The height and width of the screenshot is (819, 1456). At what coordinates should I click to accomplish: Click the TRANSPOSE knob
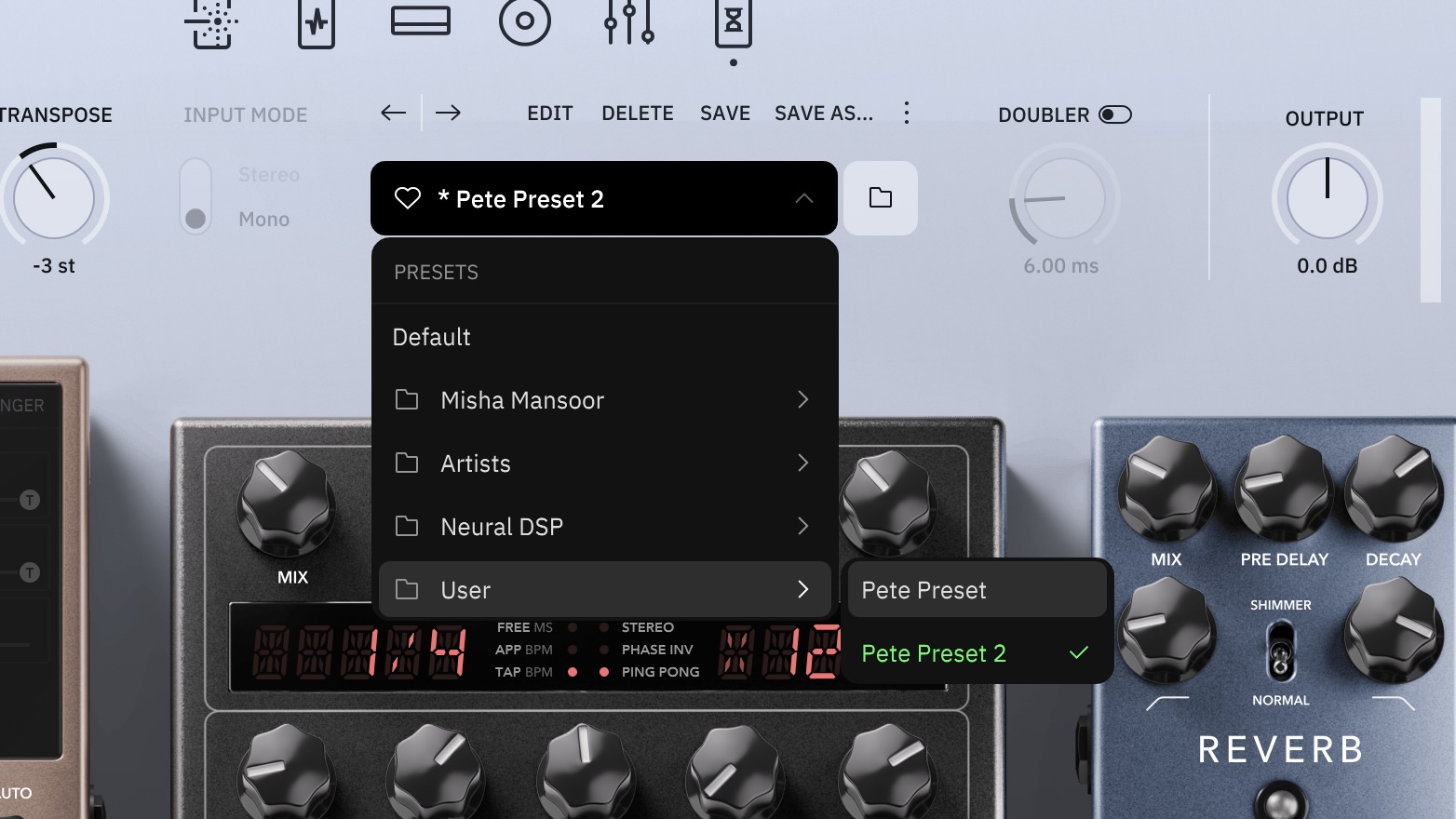pos(54,197)
